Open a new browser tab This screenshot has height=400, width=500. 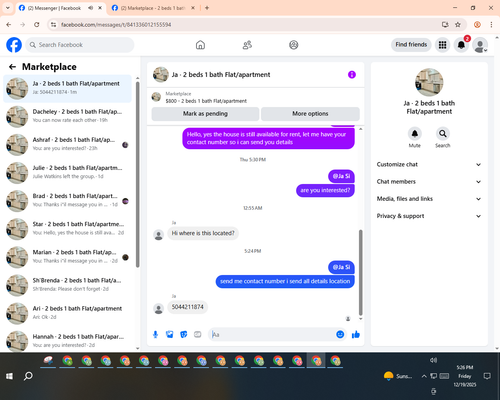tap(207, 8)
